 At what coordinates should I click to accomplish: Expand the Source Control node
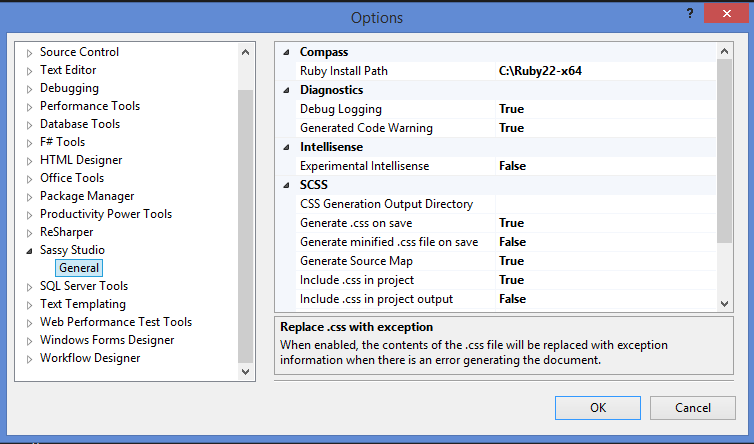point(30,53)
